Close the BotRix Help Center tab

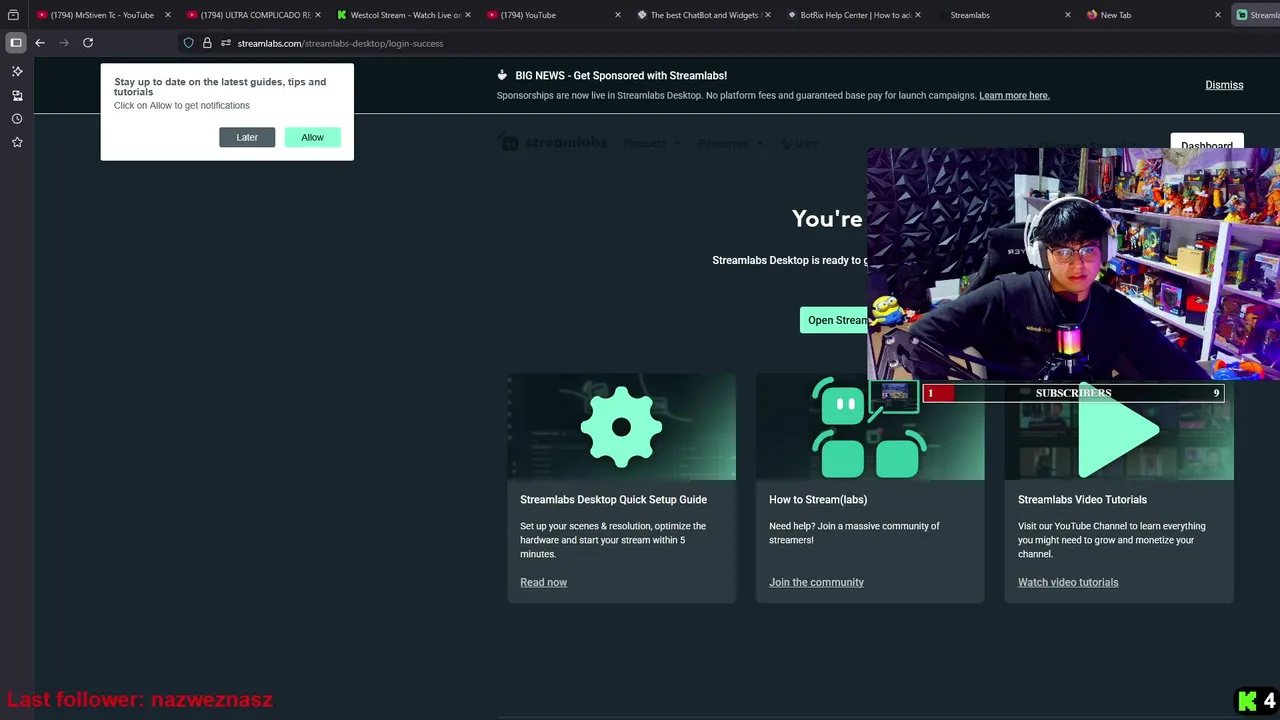coord(917,15)
